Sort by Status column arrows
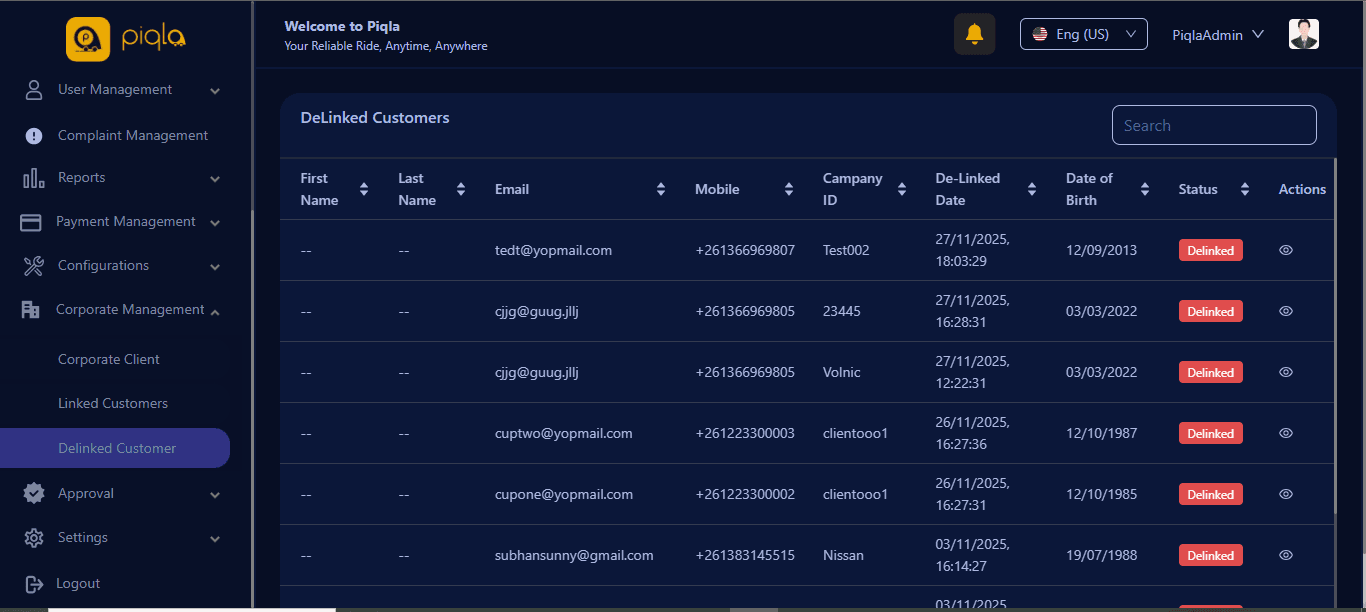This screenshot has width=1366, height=612. point(1245,189)
